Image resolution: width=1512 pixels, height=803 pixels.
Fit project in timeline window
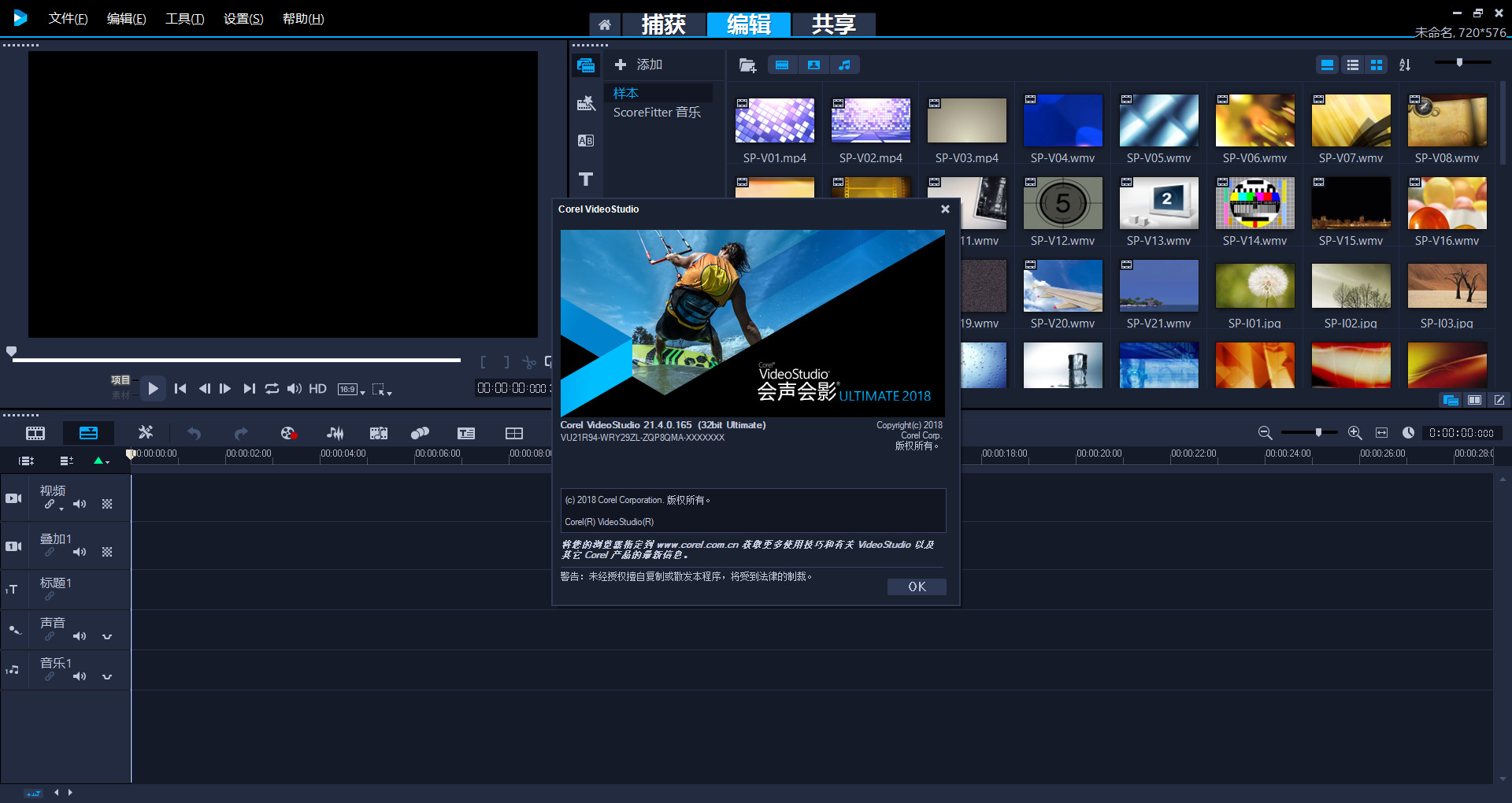pyautogui.click(x=1381, y=433)
